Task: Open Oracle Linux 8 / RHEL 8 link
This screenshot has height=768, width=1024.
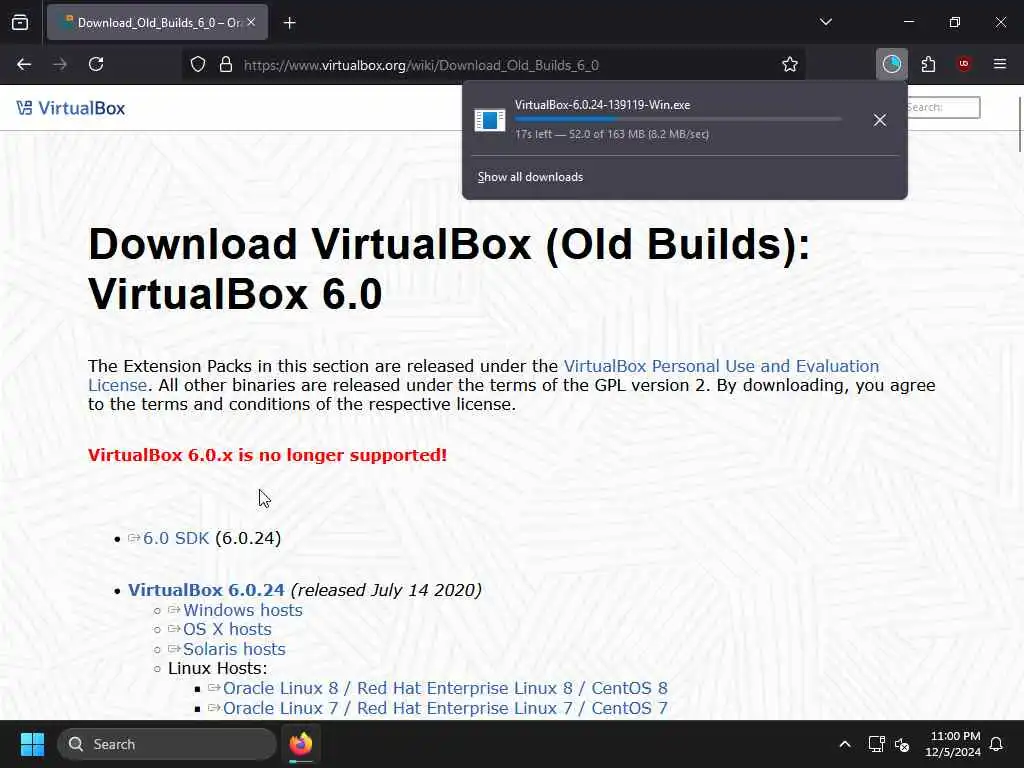Action: [445, 688]
